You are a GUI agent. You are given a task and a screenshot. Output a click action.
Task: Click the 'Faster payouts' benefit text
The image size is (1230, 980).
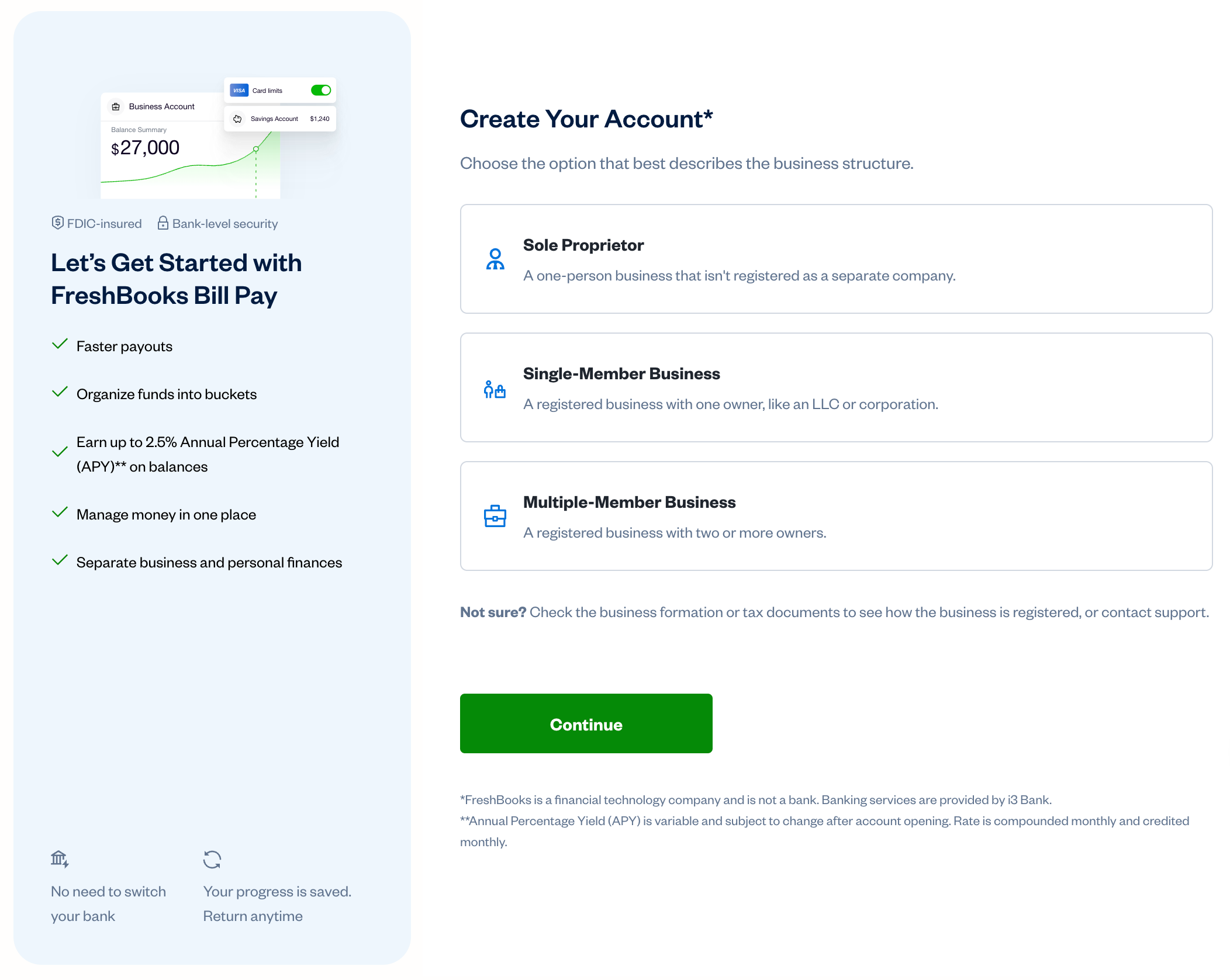[x=125, y=347]
